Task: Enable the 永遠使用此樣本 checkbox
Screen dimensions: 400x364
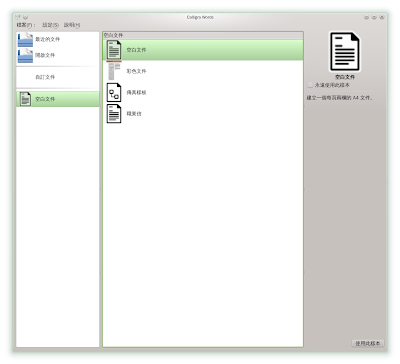Action: point(310,85)
